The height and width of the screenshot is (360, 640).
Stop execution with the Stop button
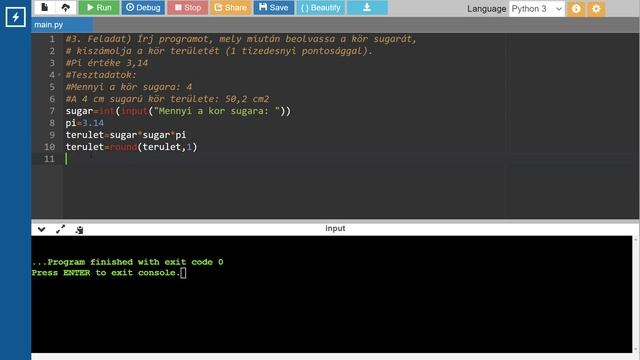(x=188, y=8)
